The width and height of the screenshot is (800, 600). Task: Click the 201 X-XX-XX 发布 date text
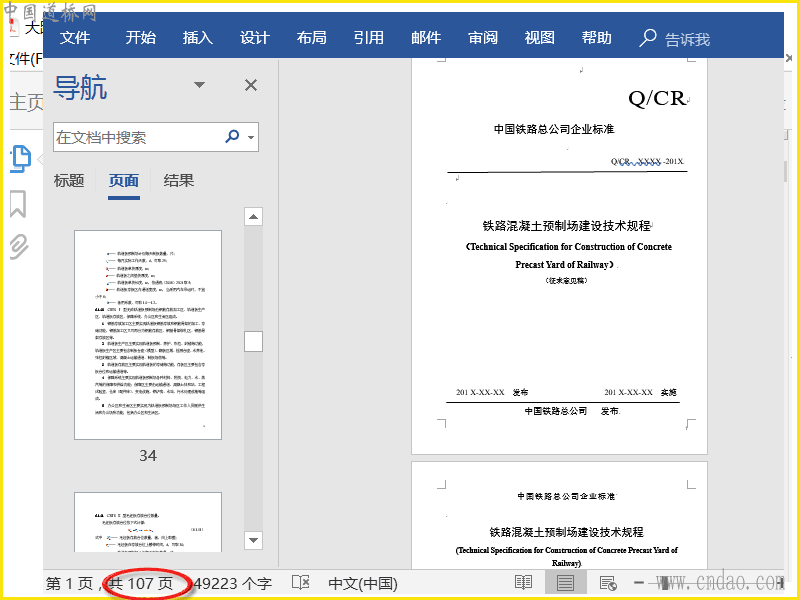coord(492,392)
